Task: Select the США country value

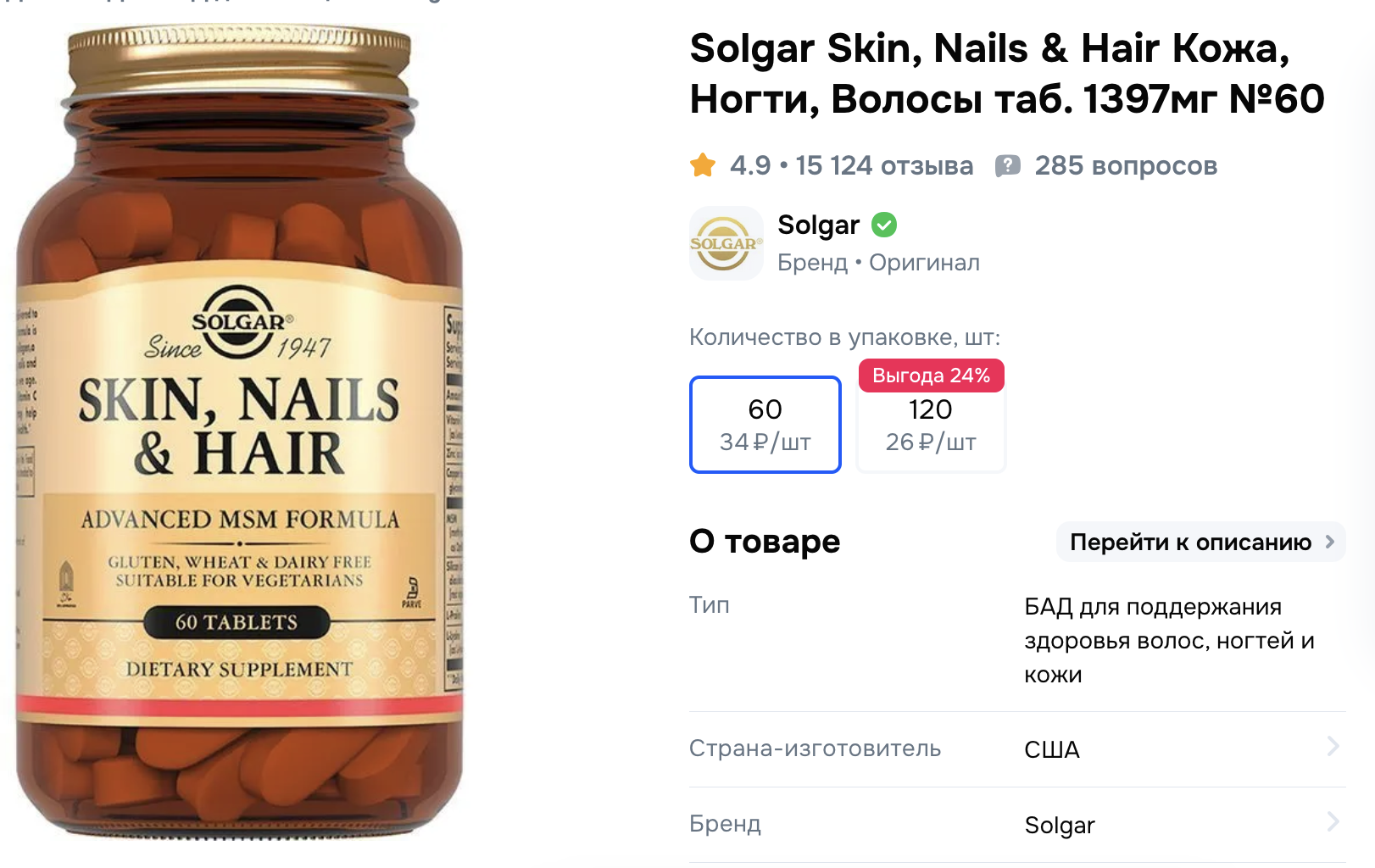Action: pyautogui.click(x=1051, y=749)
